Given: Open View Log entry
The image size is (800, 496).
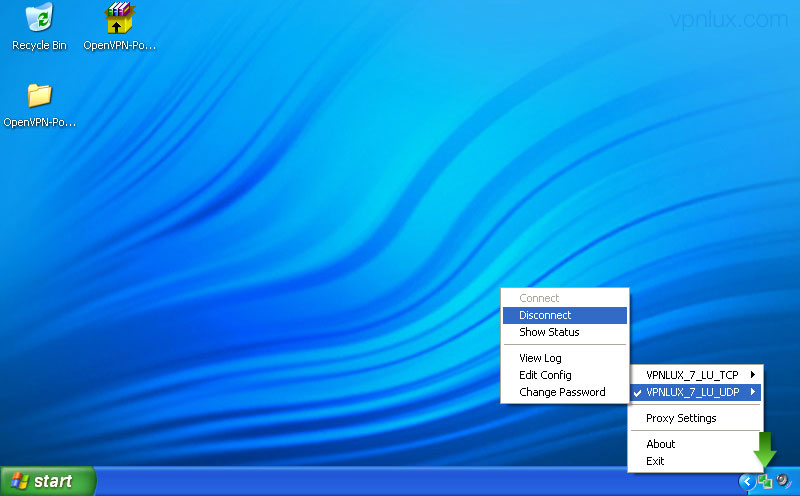Looking at the screenshot, I should pos(565,358).
